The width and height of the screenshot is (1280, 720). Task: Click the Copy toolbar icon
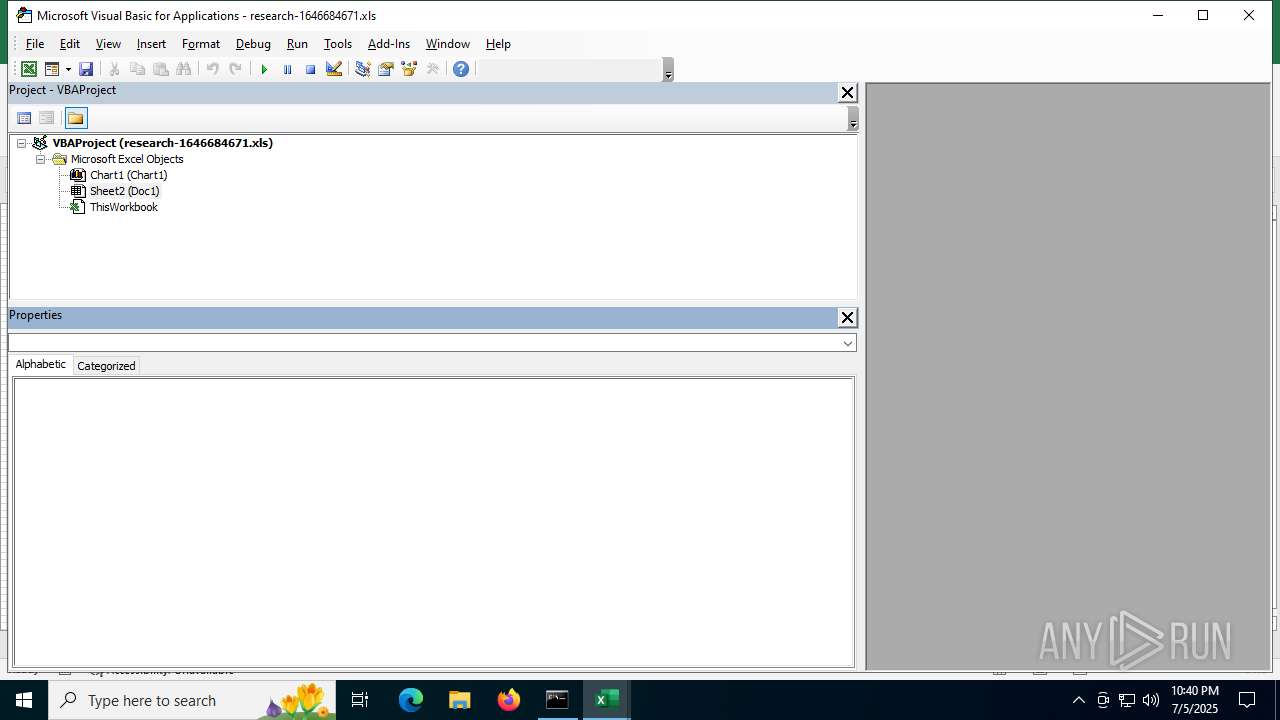coord(137,69)
